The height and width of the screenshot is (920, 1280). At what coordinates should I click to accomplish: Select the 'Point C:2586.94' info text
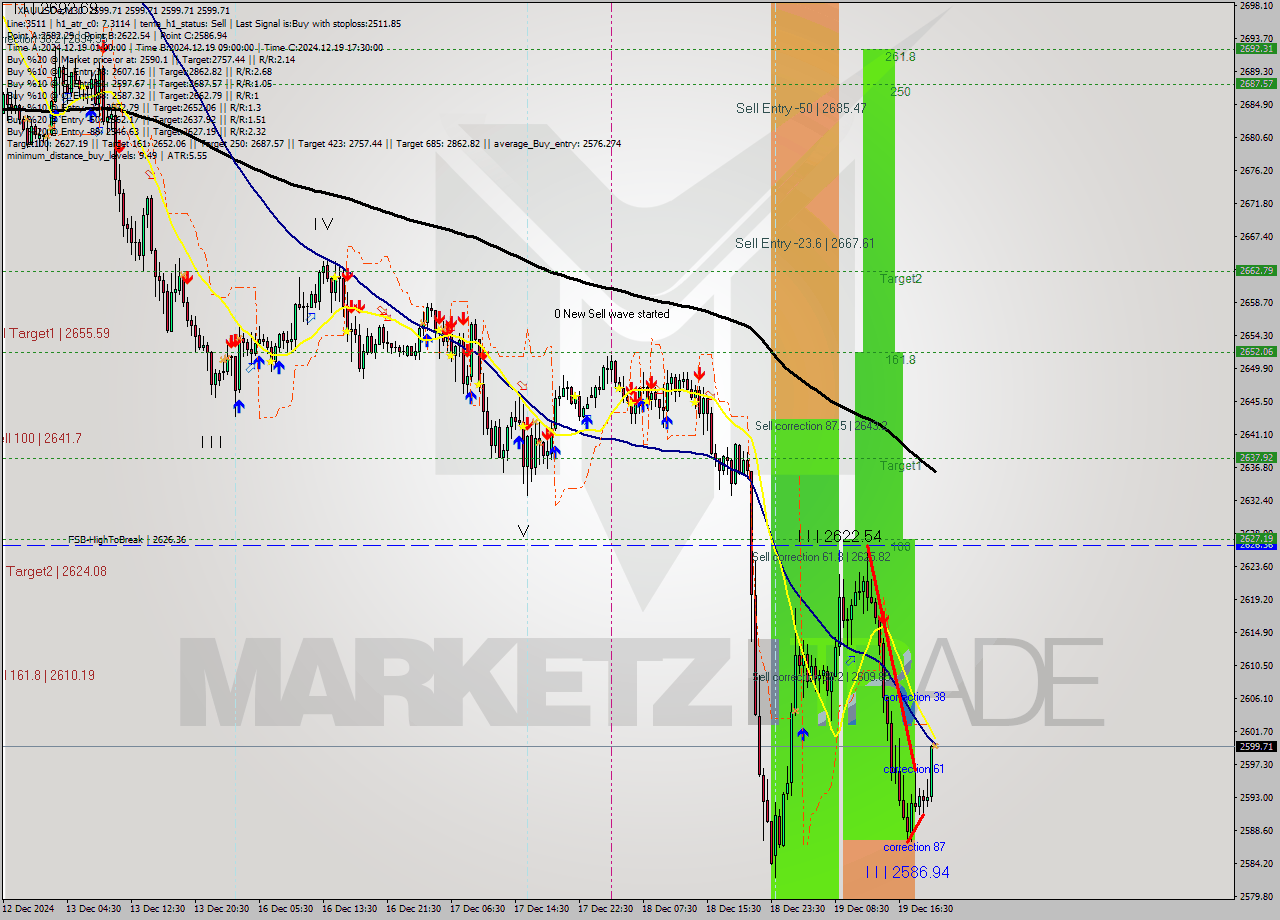tap(193, 35)
